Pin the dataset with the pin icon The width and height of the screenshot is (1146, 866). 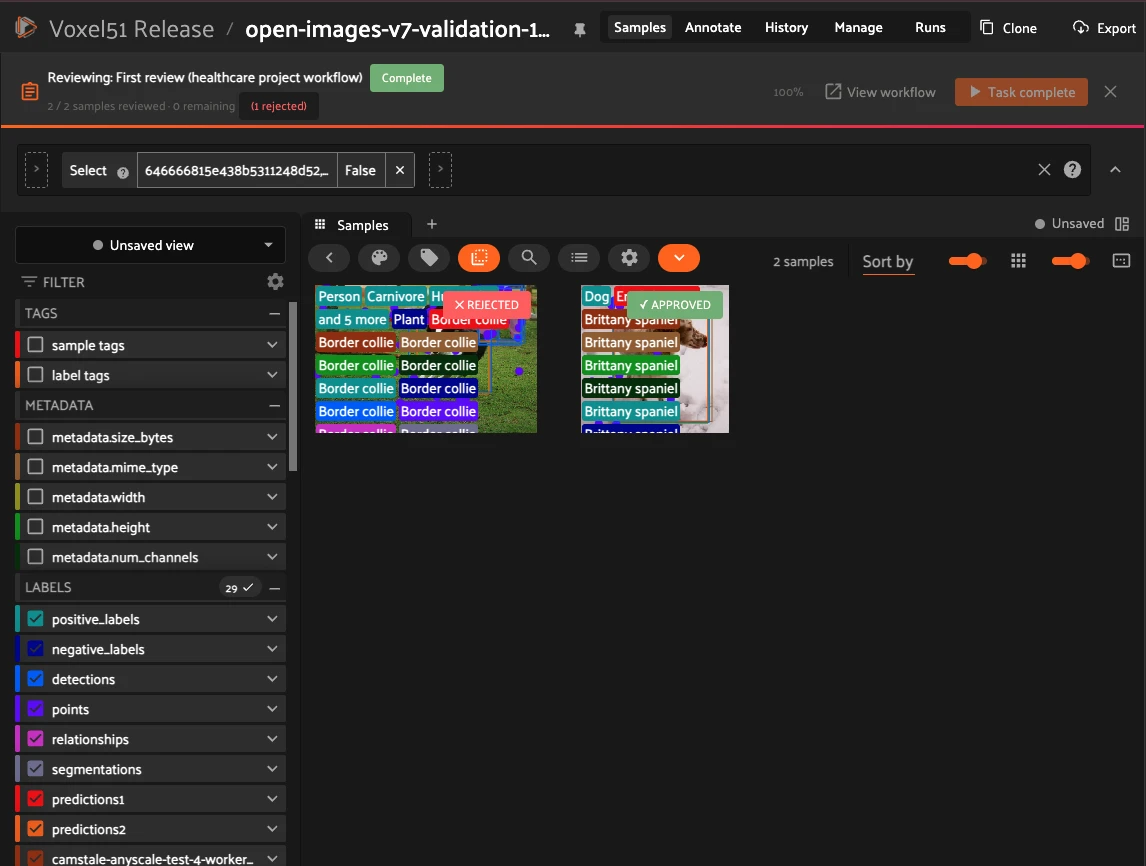click(x=580, y=30)
